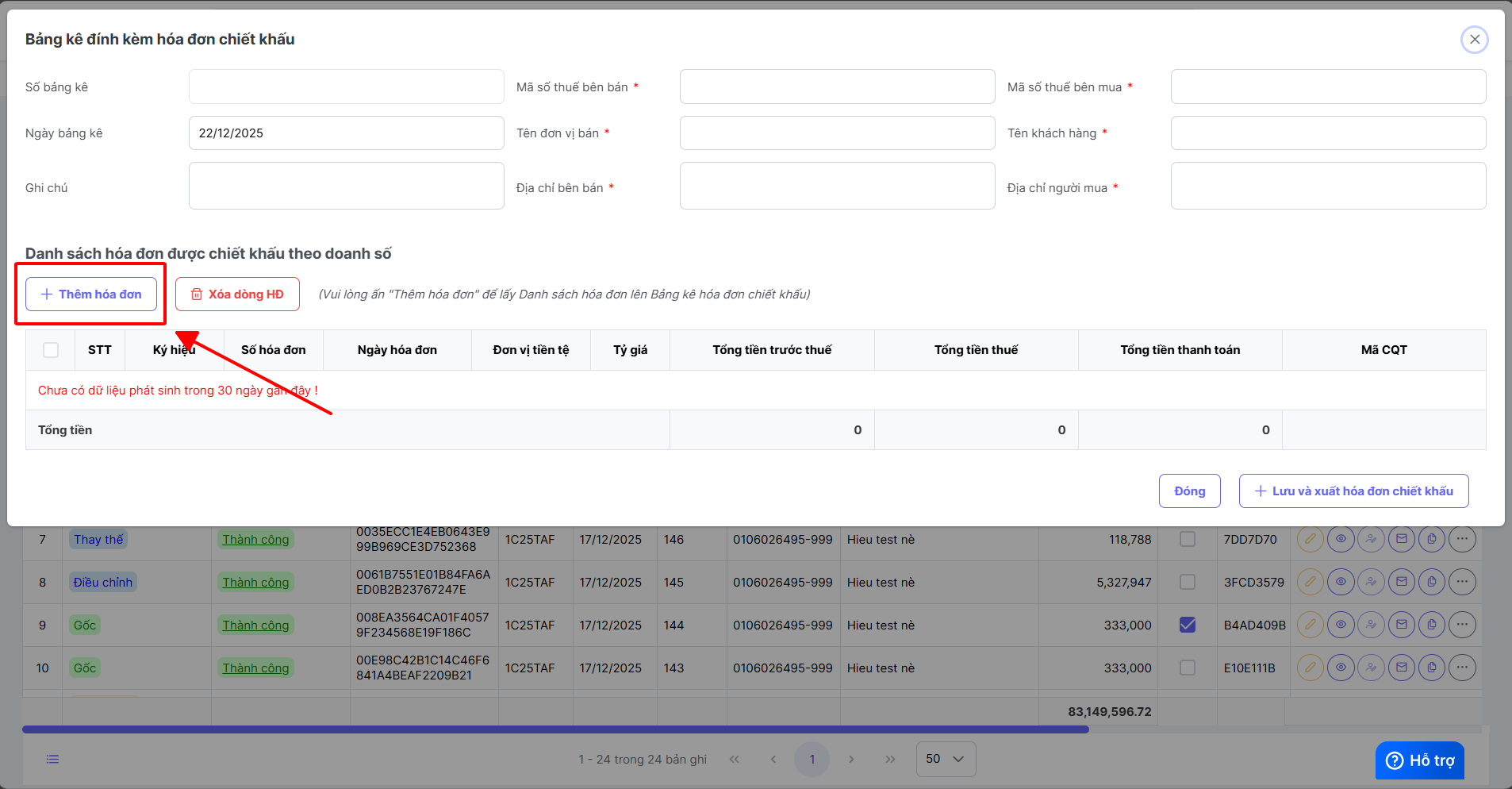Open the 50 records-per-page dropdown
Screen dimensions: 1512x789
[946, 760]
